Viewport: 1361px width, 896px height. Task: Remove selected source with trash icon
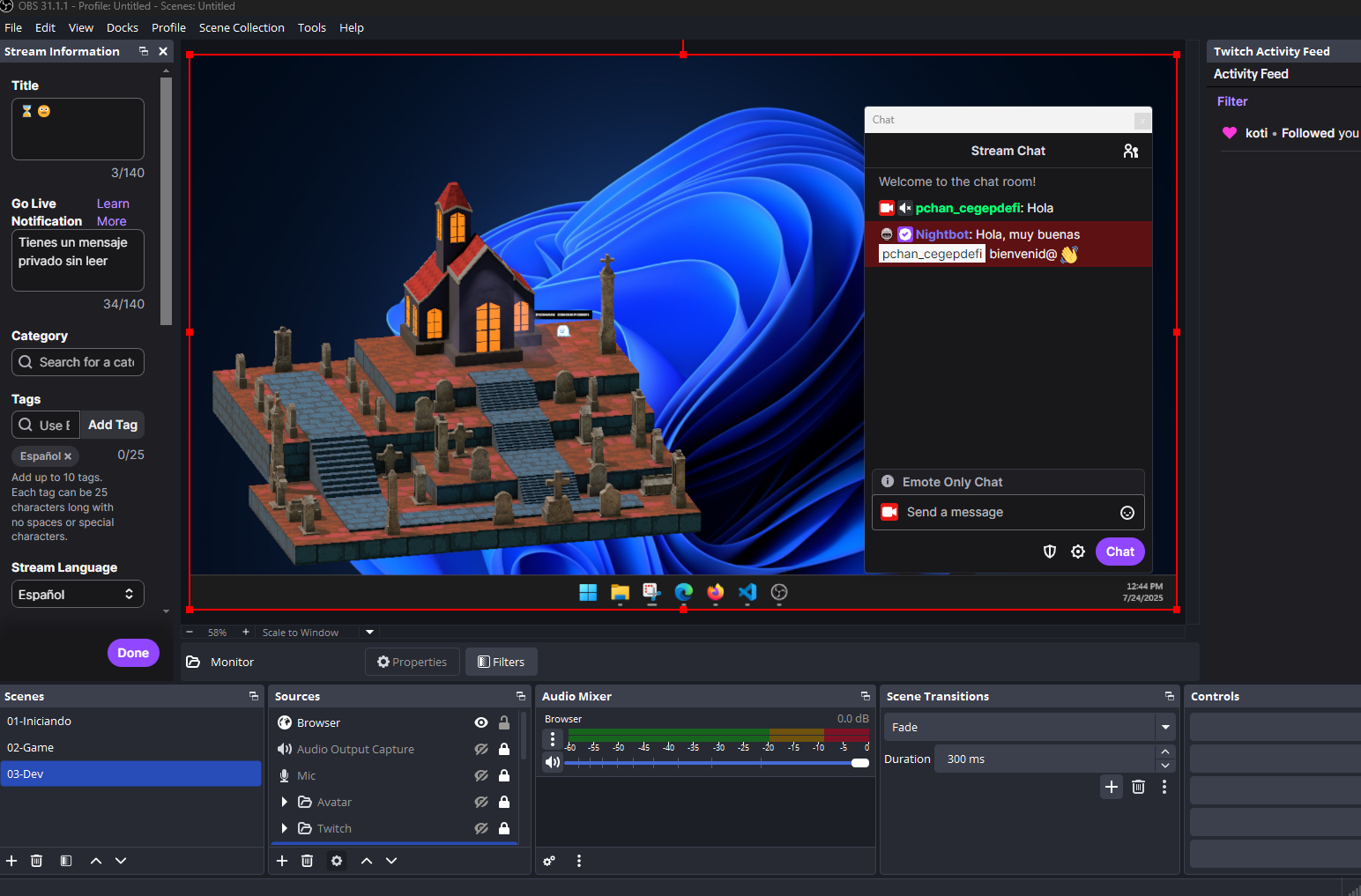[x=307, y=861]
